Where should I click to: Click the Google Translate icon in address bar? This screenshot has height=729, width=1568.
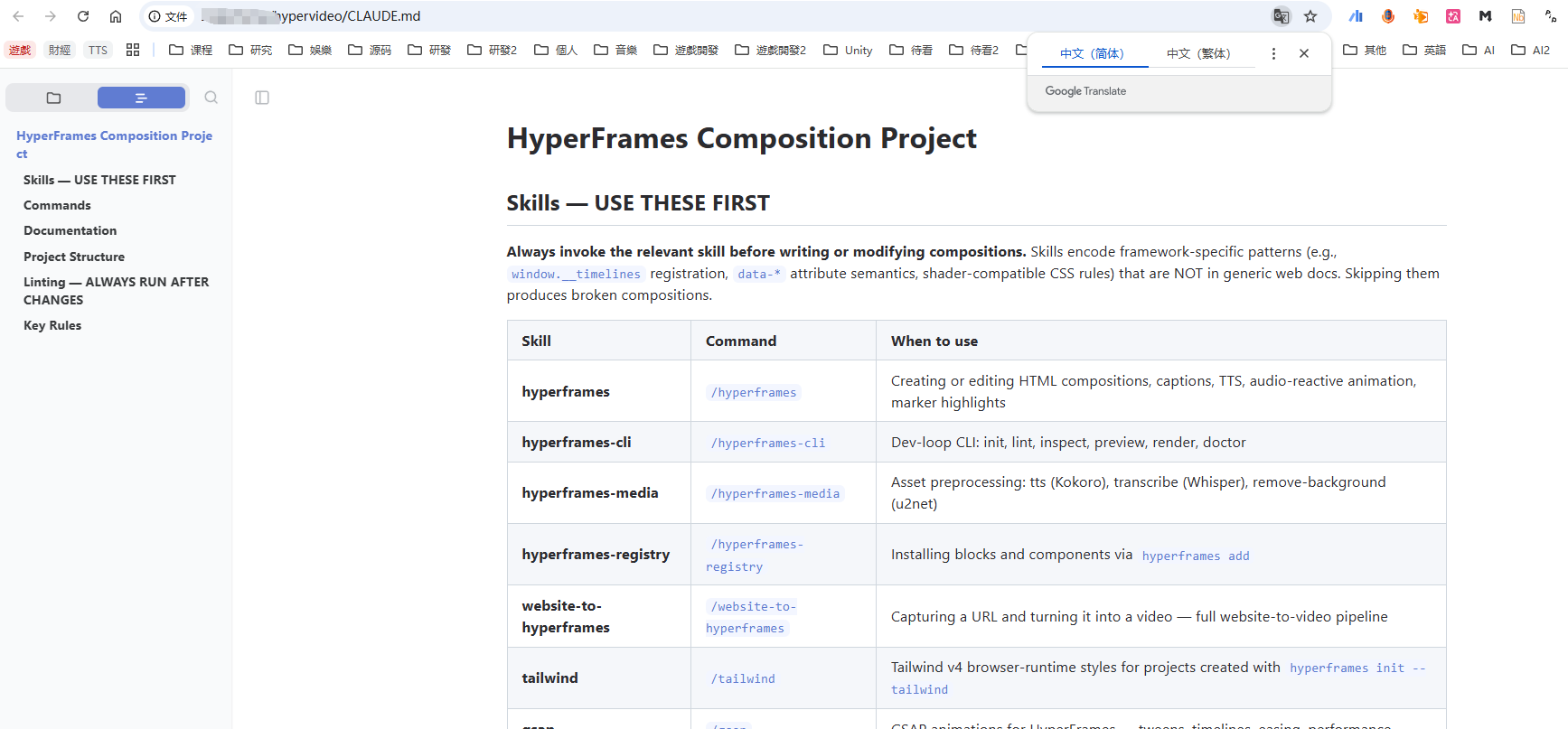[1281, 16]
